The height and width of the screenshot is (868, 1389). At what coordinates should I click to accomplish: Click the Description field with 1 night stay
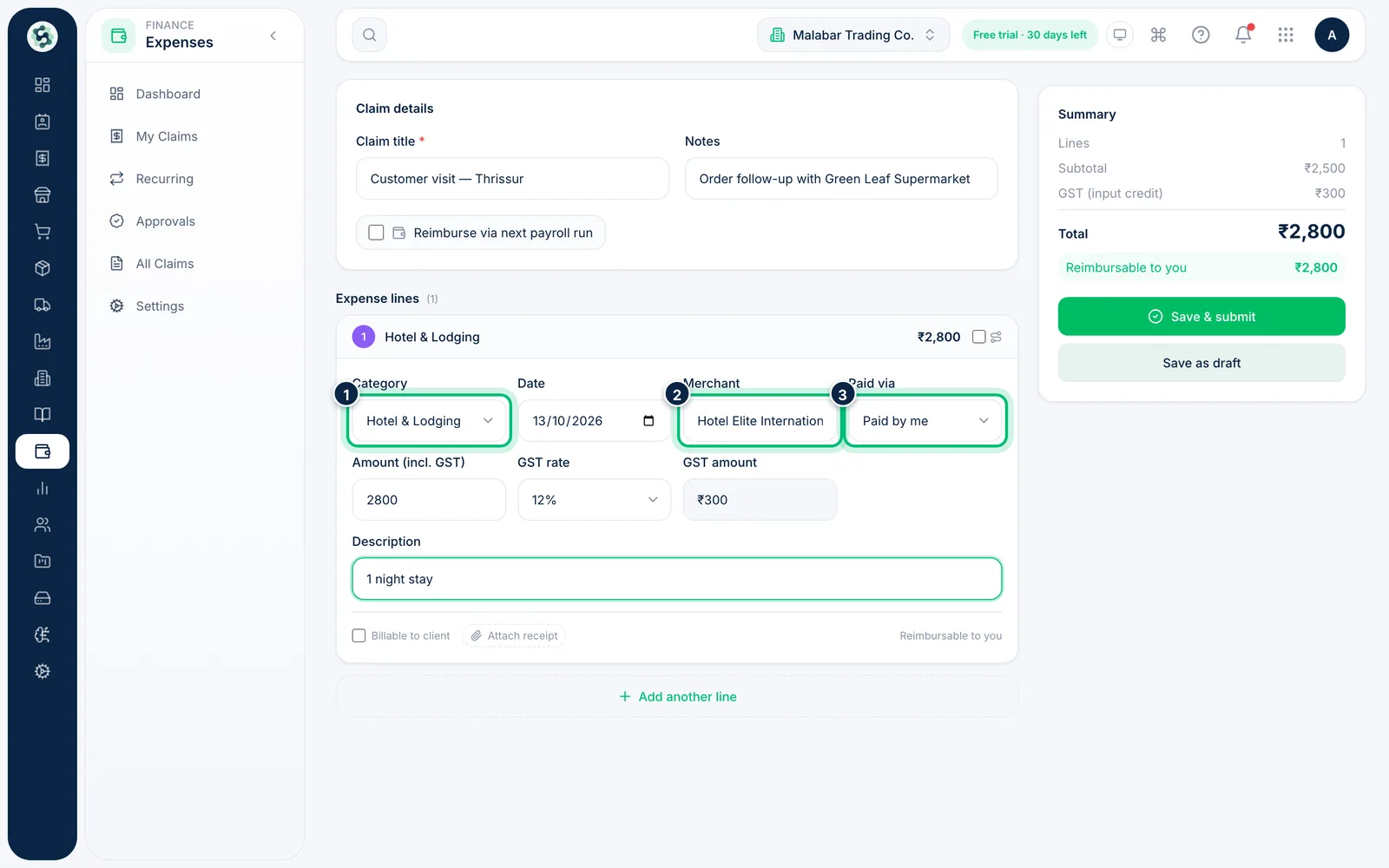click(x=677, y=579)
